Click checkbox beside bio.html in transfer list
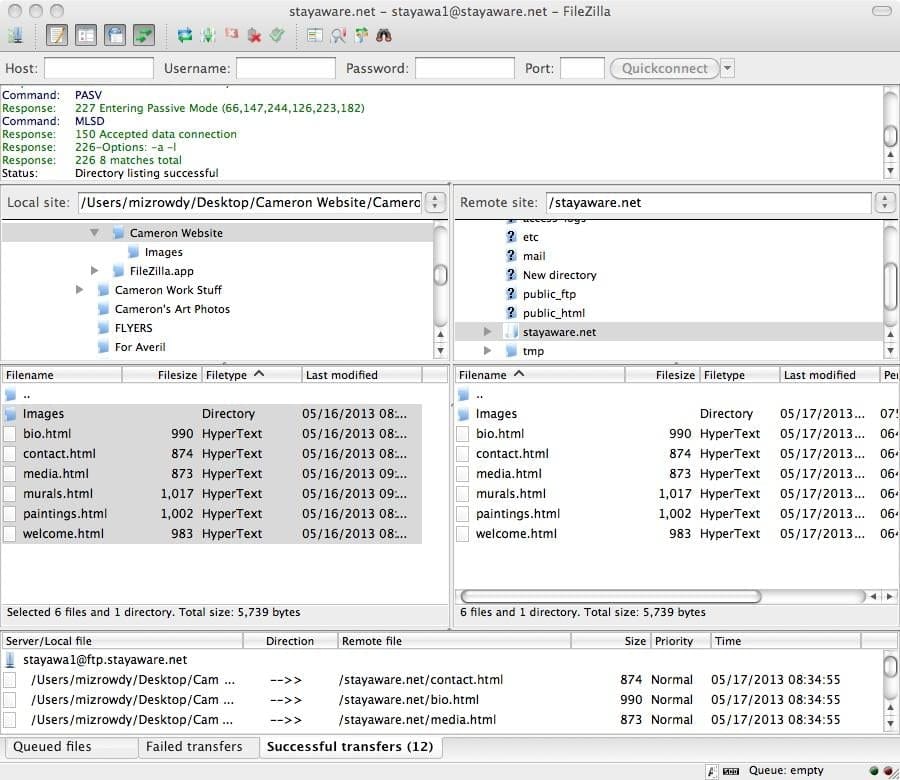 pyautogui.click(x=10, y=700)
